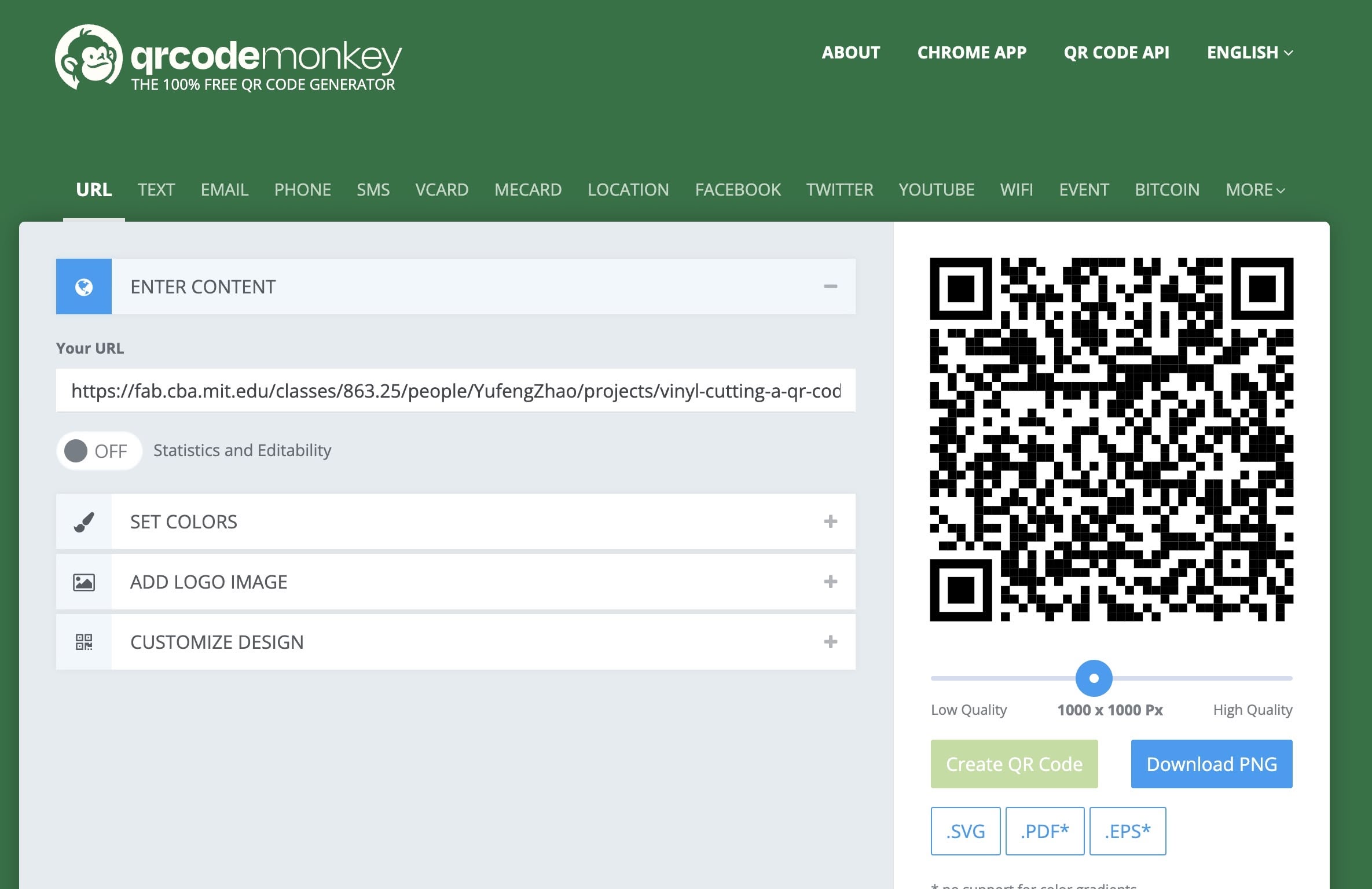
Task: Switch to the WIFI tab
Action: [x=1016, y=190]
